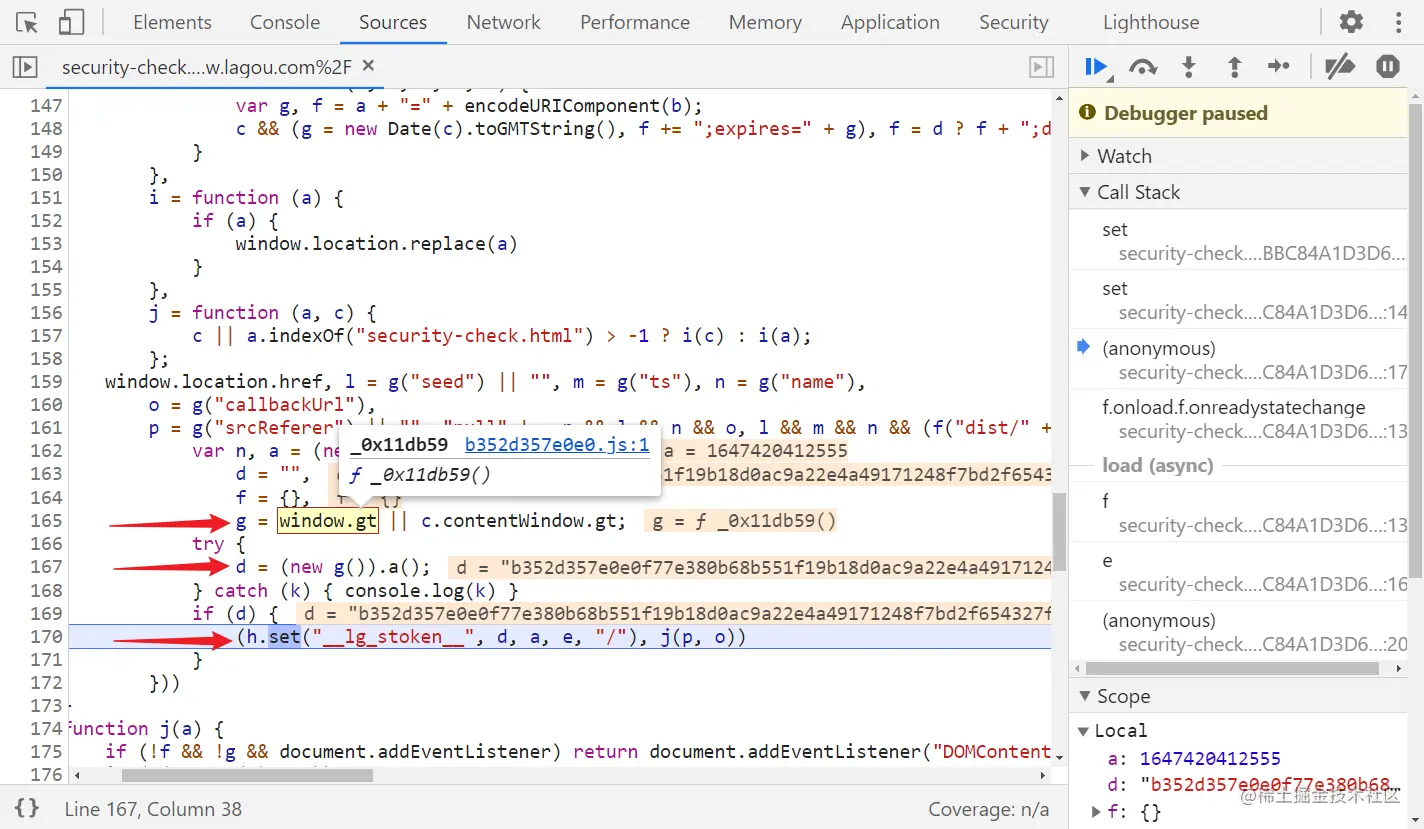Step out of current function
Viewport: 1424px width, 829px height.
[x=1235, y=67]
